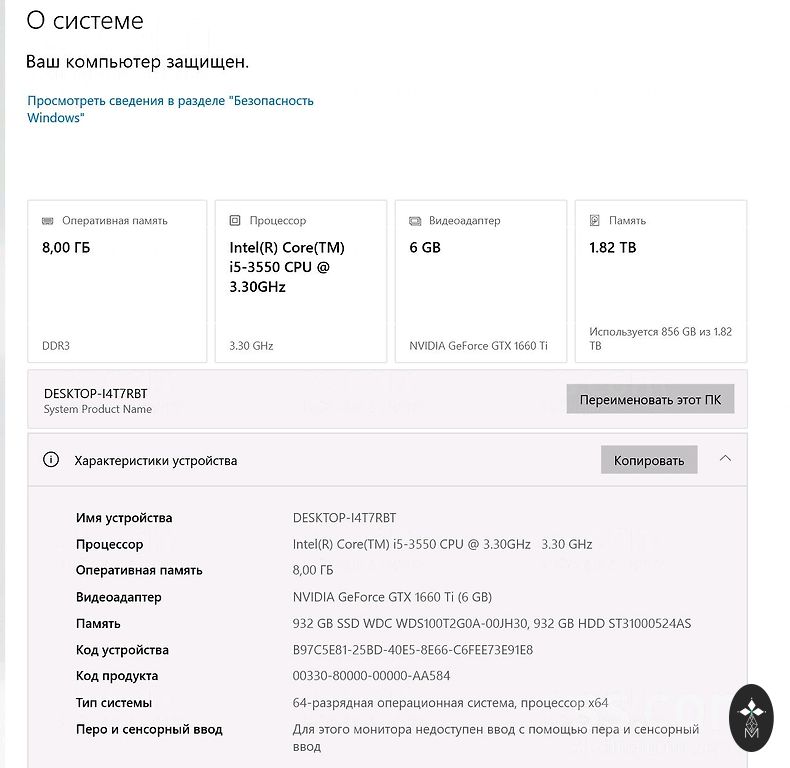Image resolution: width=790 pixels, height=768 pixels.
Task: Click the Код продукта value 00330-80000-00000-AA584
Action: [x=371, y=676]
